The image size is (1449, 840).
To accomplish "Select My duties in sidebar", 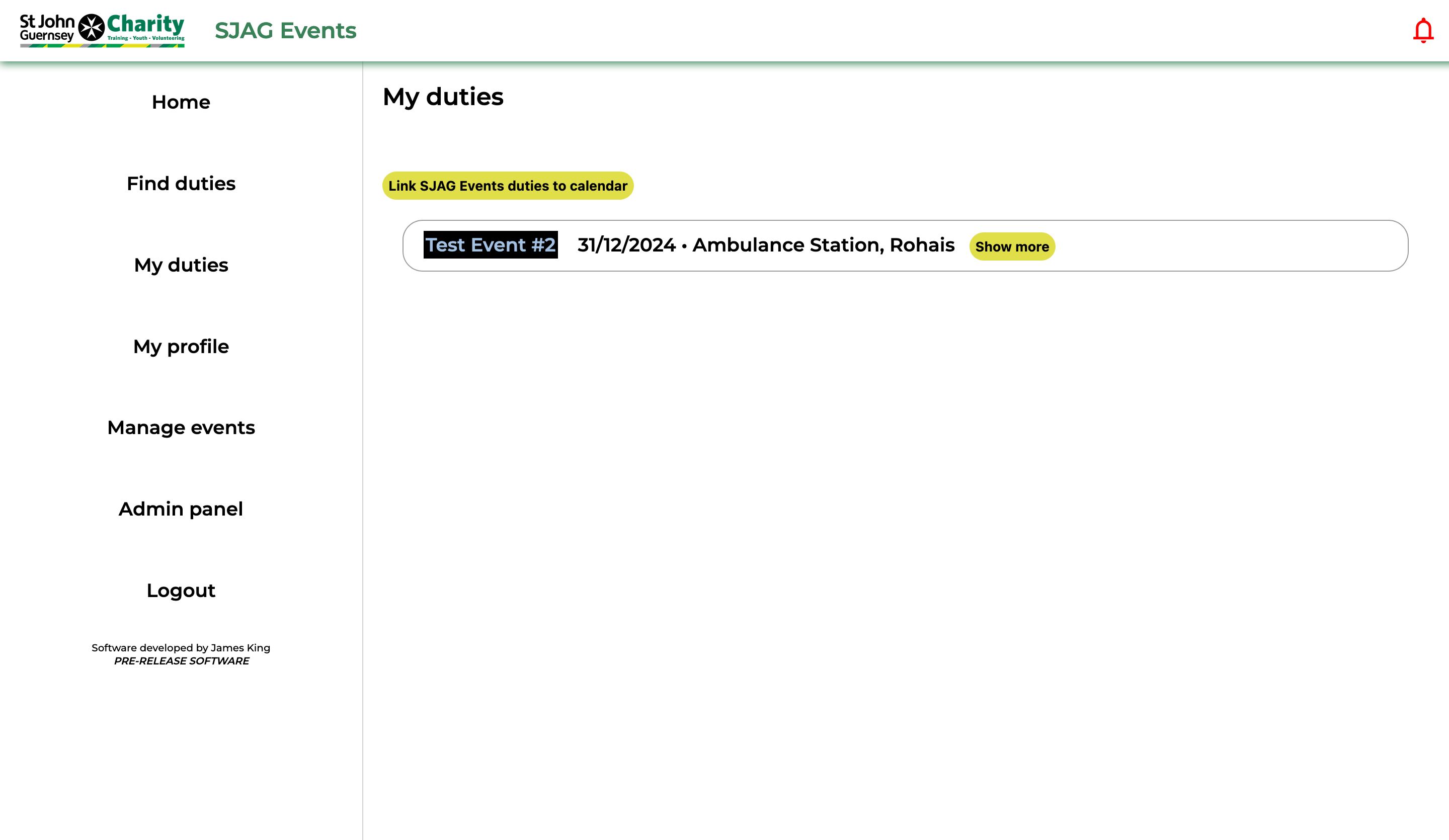I will tap(181, 265).
